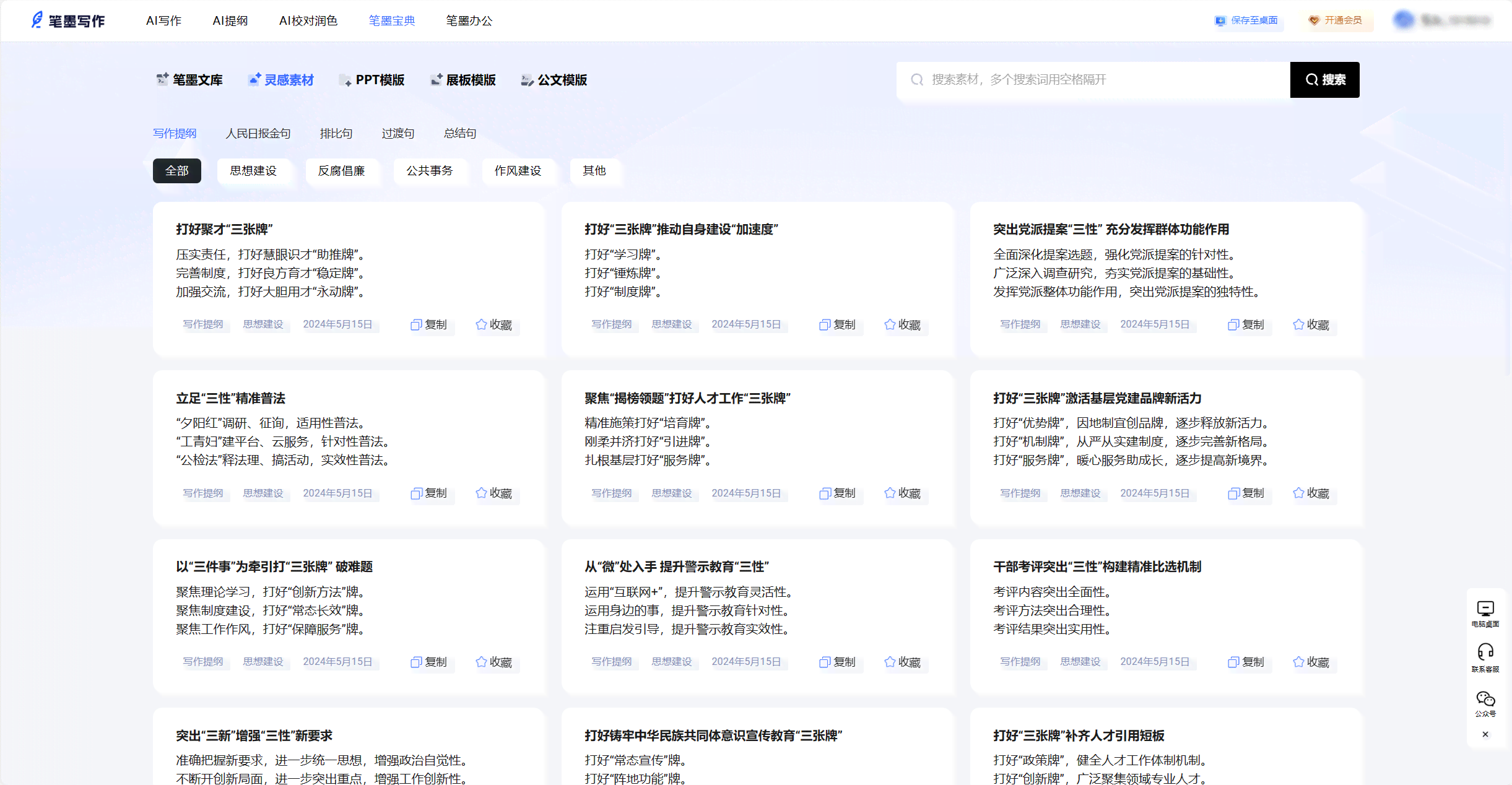Copy the 推动自身建设"加速度" card

pos(837,324)
